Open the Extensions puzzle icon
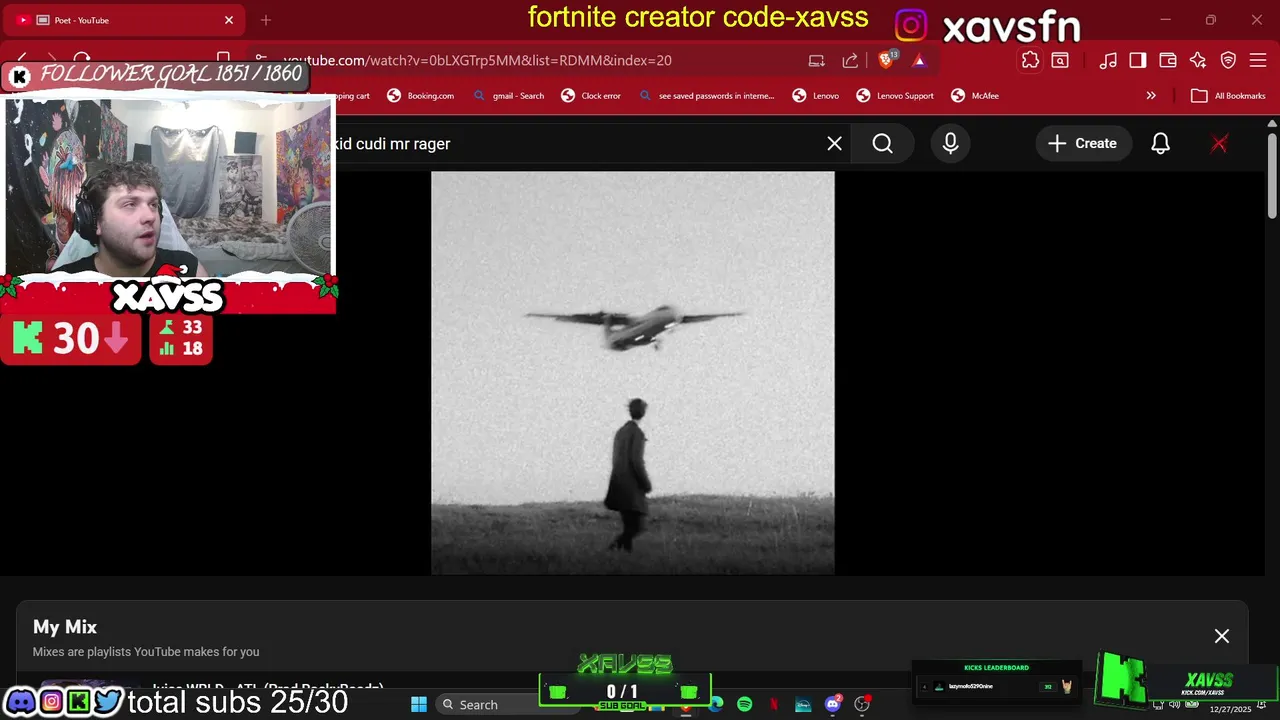 1030,61
